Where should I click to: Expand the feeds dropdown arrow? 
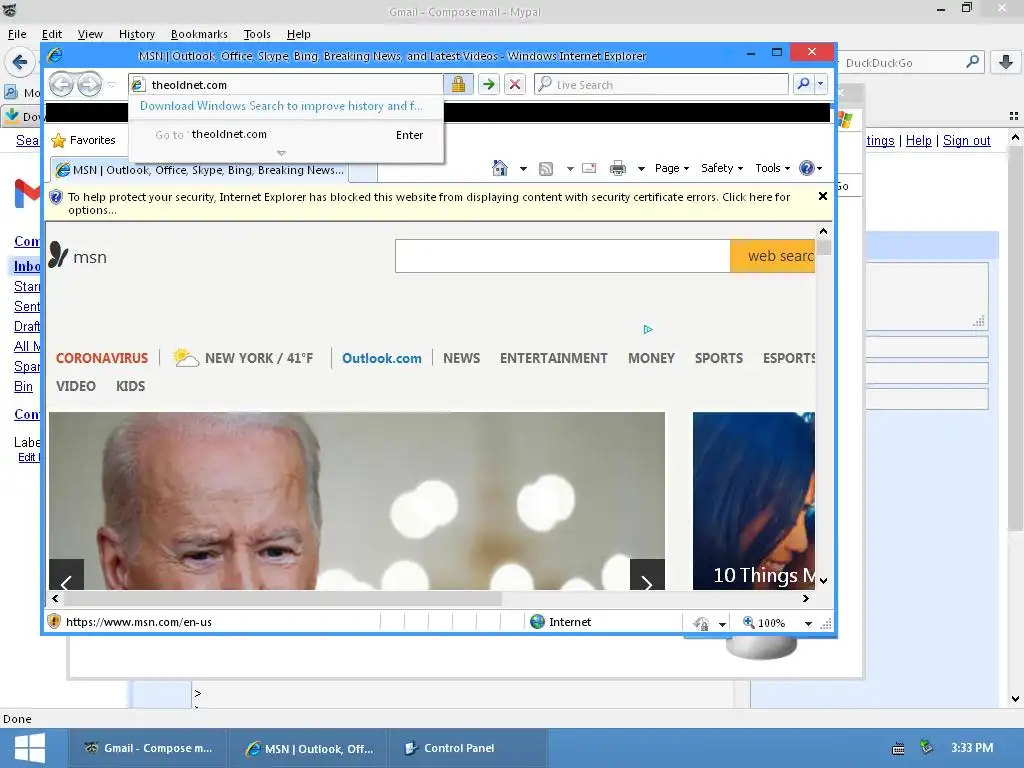click(569, 168)
